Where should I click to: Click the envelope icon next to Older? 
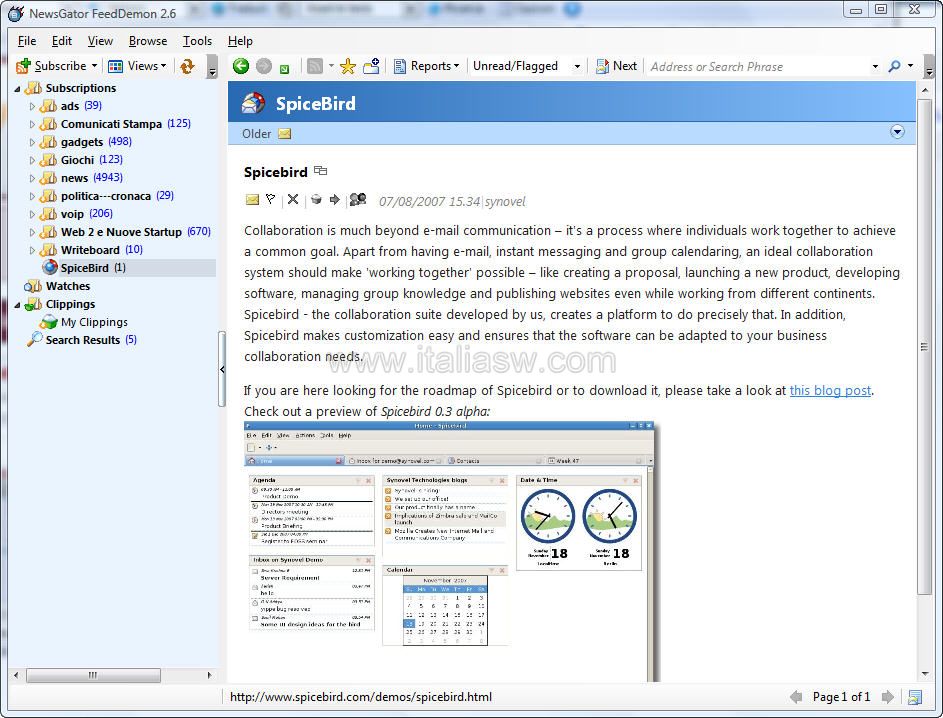coord(284,133)
